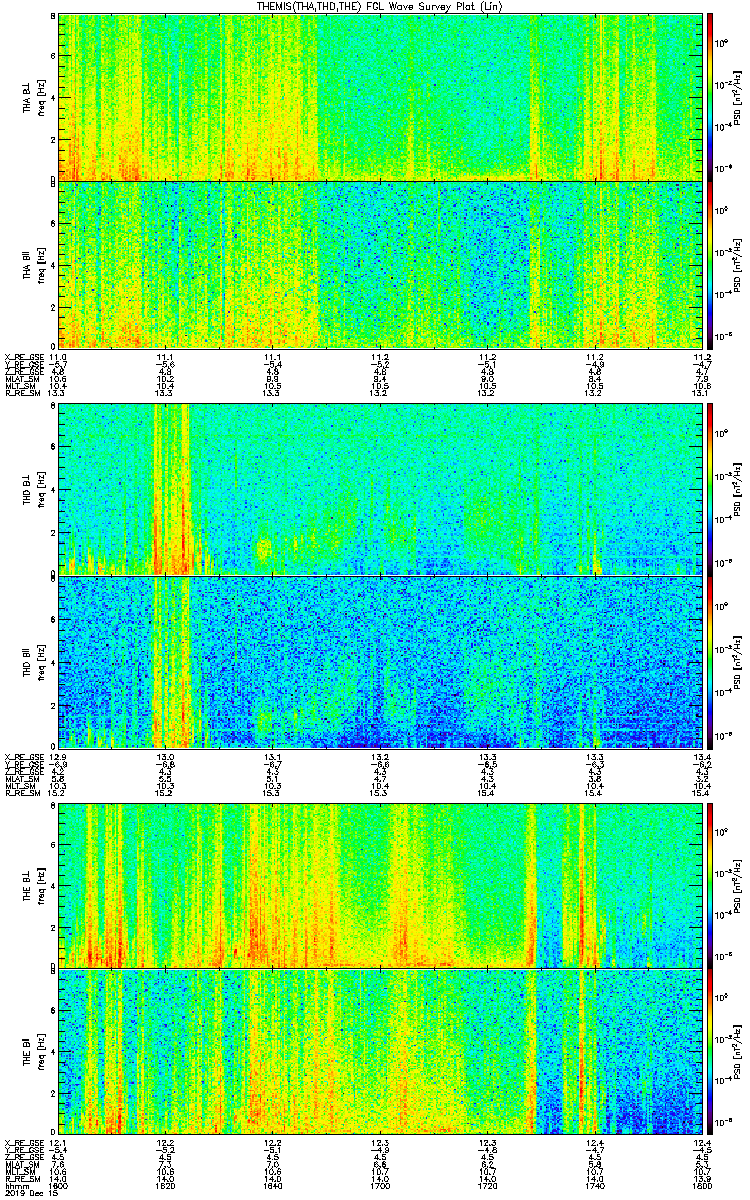Select the THE B-perpendicular spectrogram panel

379,885
